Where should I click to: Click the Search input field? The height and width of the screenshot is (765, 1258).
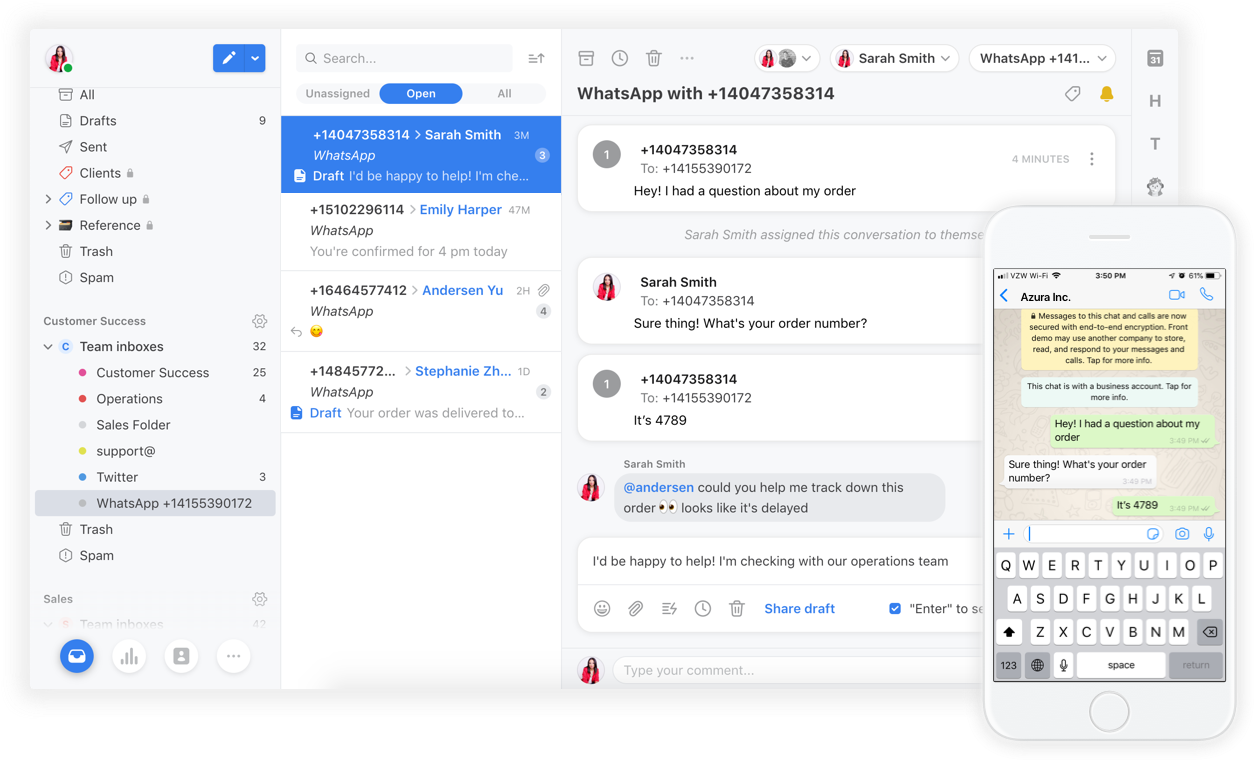[x=406, y=59]
